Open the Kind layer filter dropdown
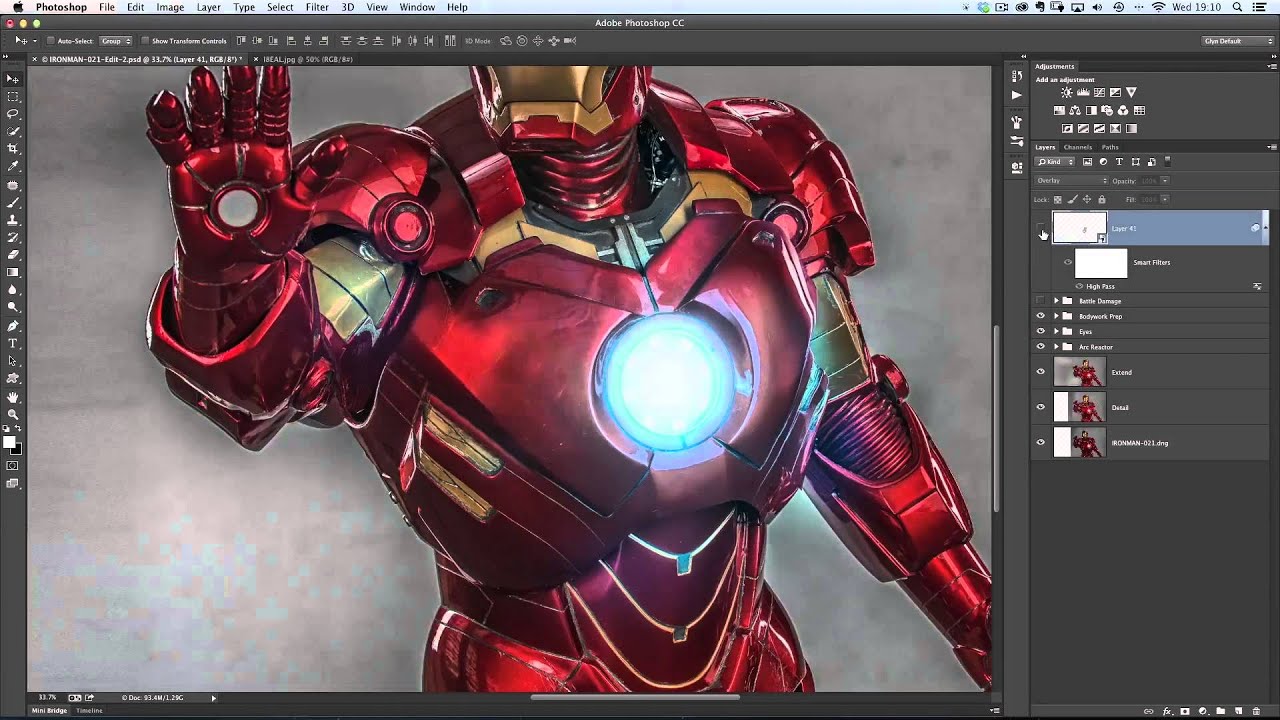Screen dimensions: 1280x720 1055,162
